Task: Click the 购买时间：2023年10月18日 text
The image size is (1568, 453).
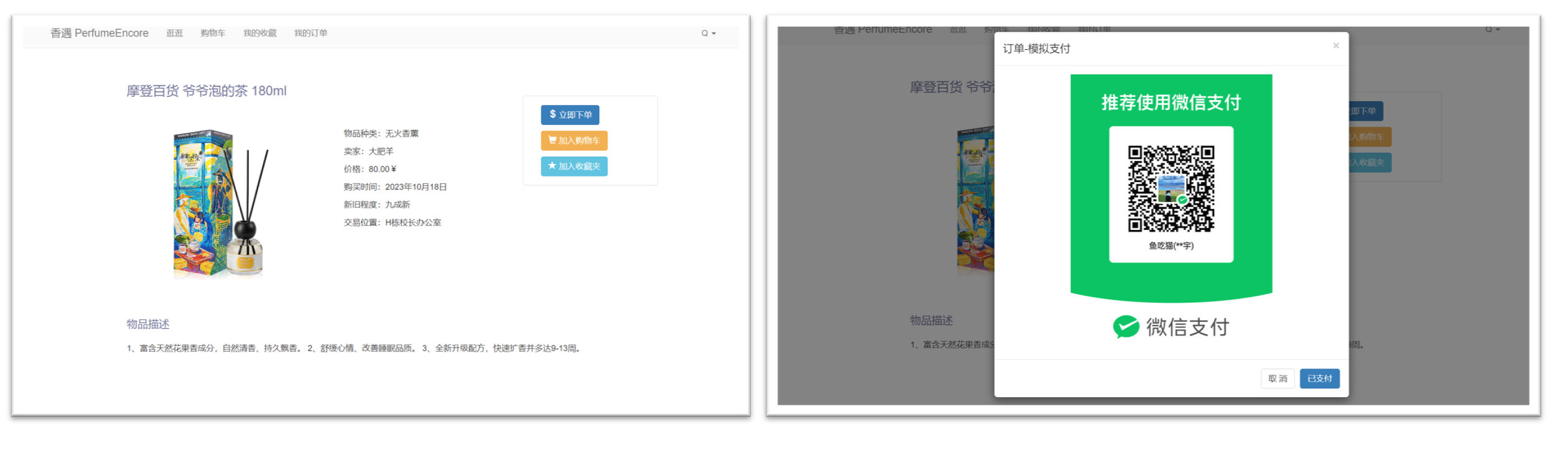Action: [x=396, y=187]
